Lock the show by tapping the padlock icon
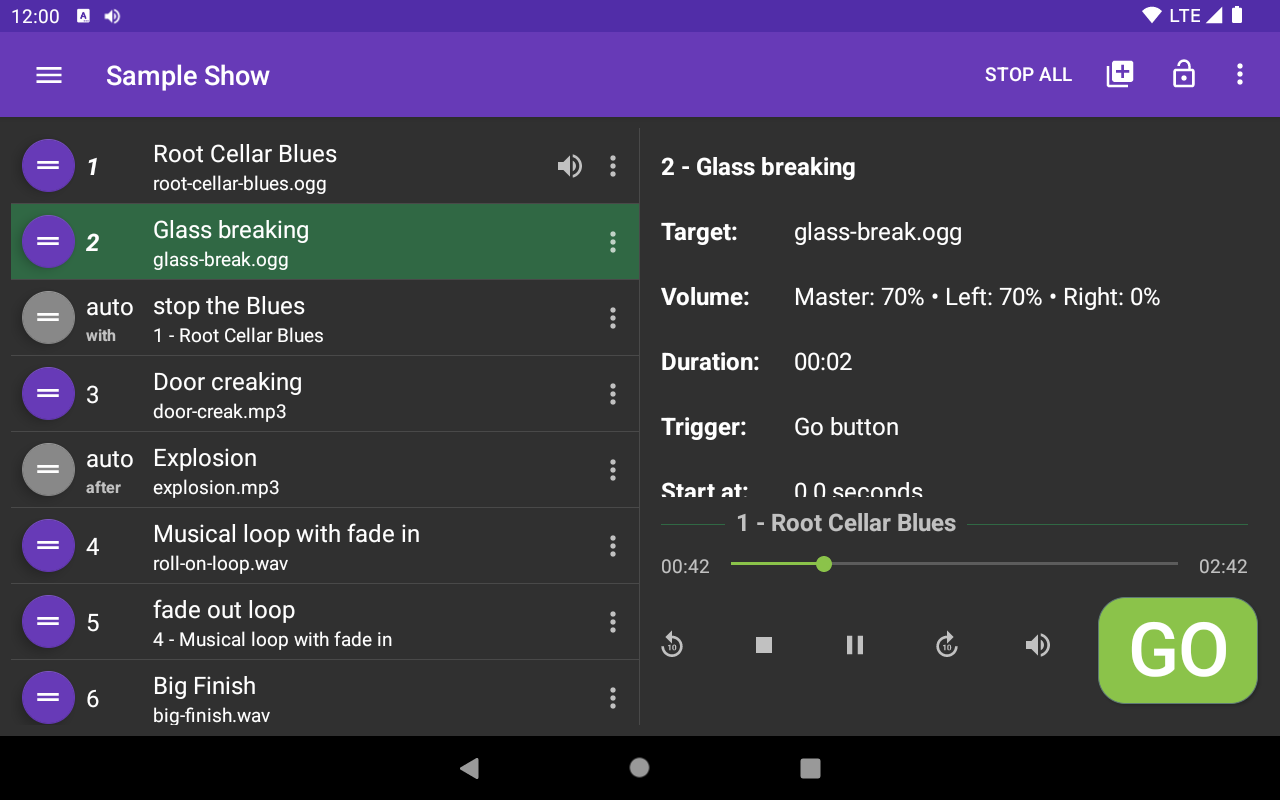1280x800 pixels. 1183,74
